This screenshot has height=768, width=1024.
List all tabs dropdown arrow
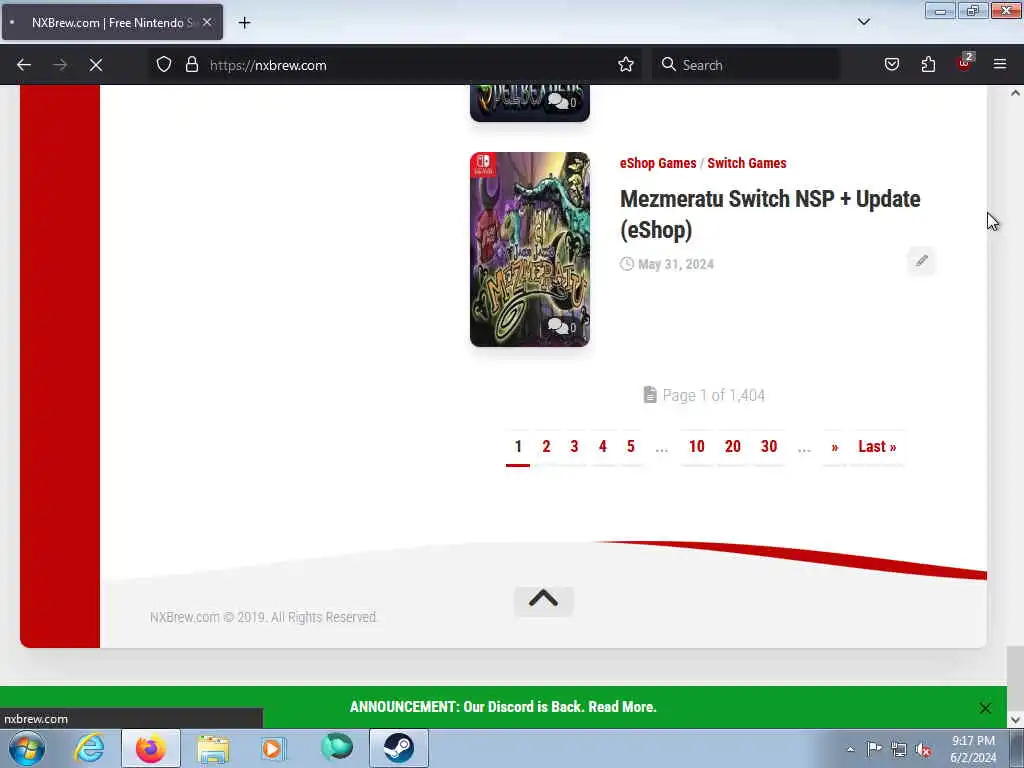pos(864,22)
